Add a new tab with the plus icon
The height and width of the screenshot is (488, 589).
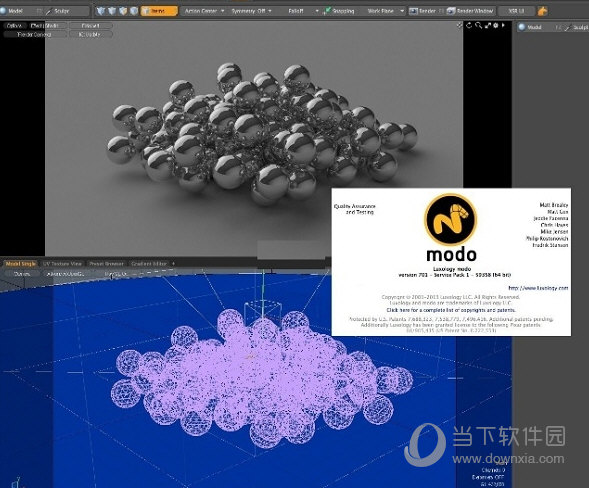point(173,264)
